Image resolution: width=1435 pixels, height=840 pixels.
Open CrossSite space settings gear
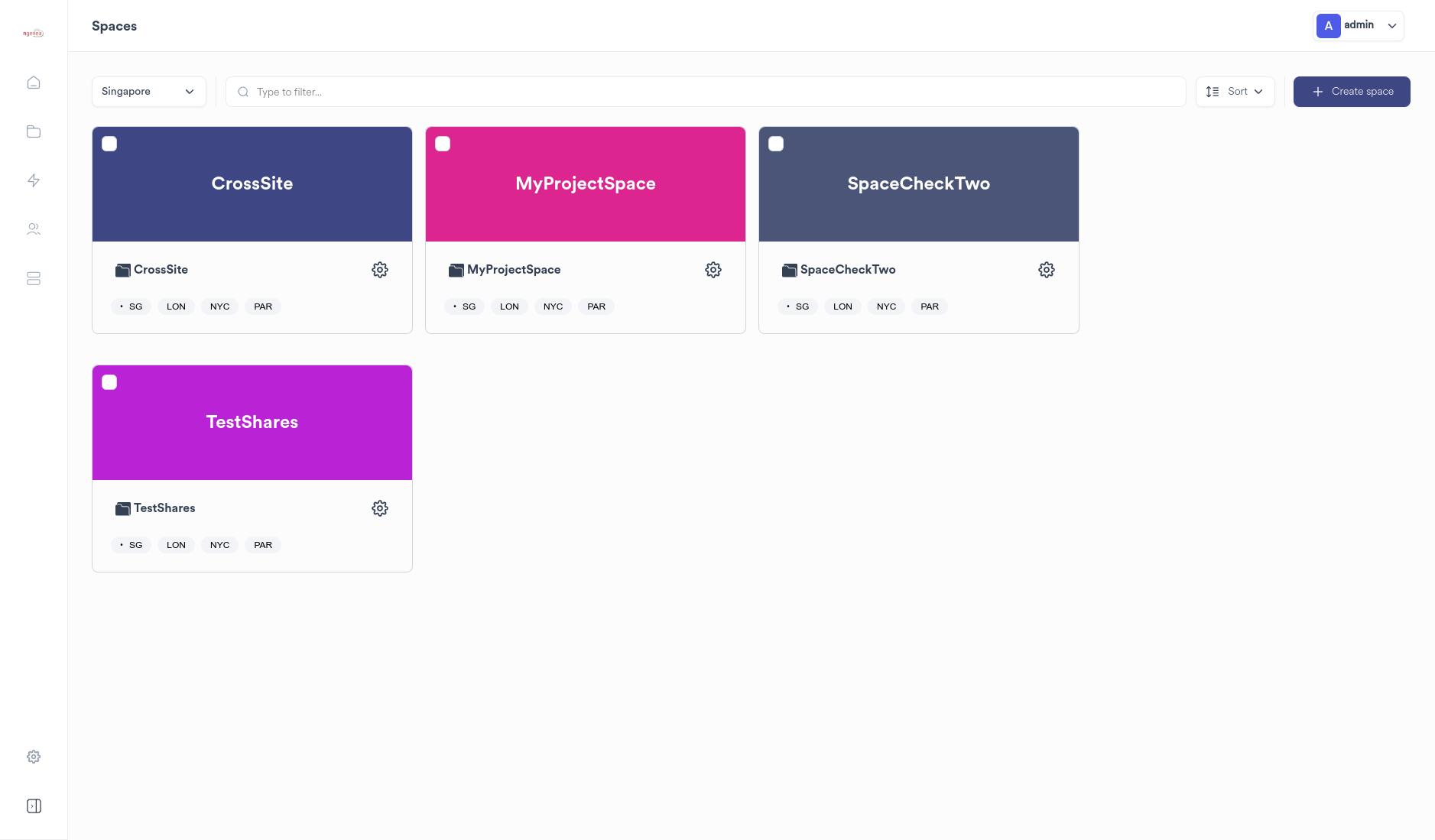pos(380,270)
